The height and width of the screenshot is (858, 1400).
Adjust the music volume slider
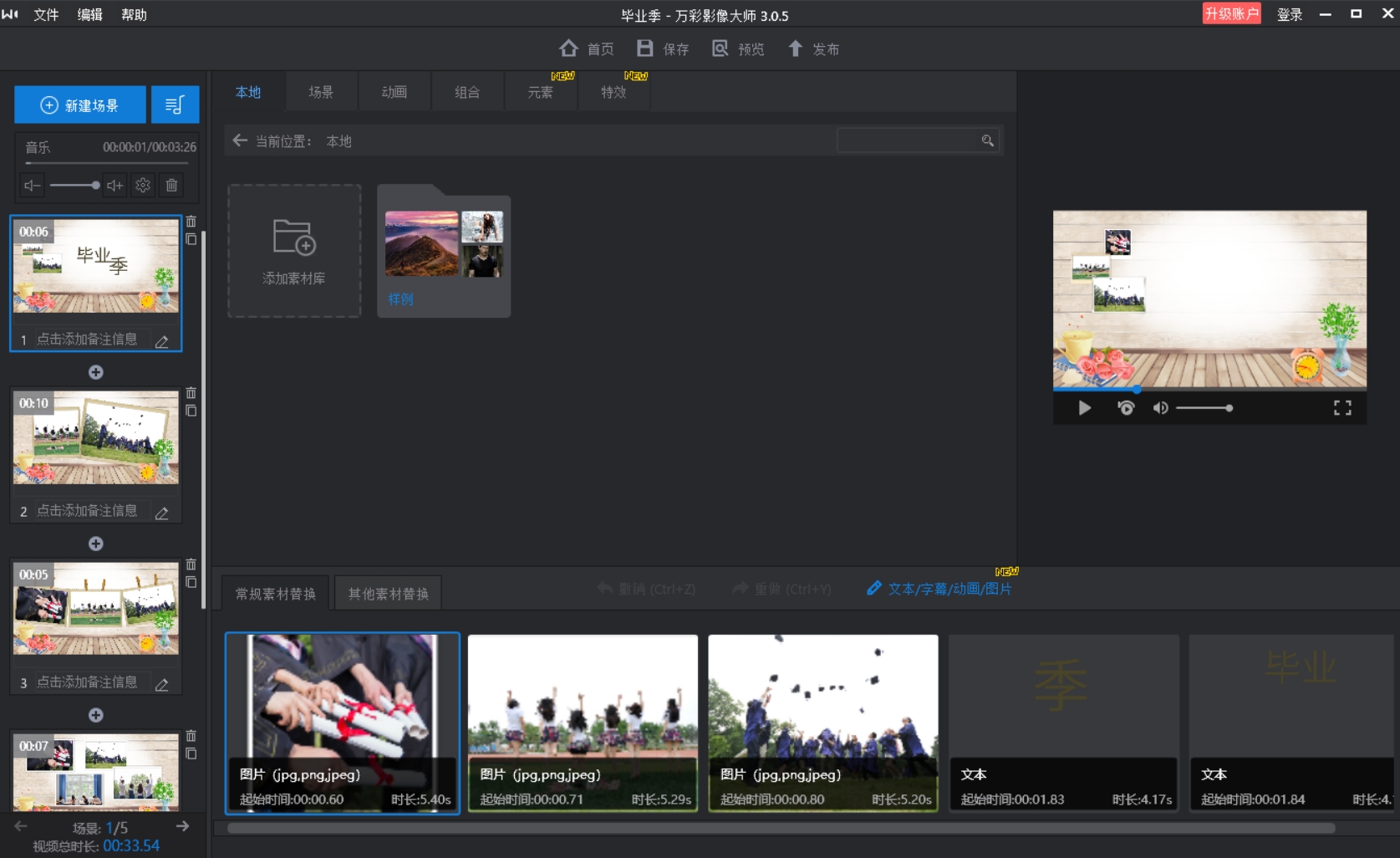click(x=74, y=186)
